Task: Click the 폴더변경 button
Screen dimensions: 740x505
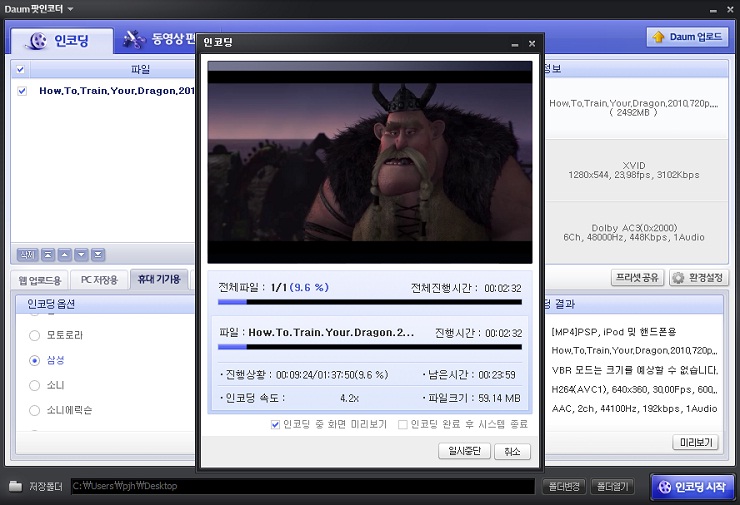Action: point(564,486)
